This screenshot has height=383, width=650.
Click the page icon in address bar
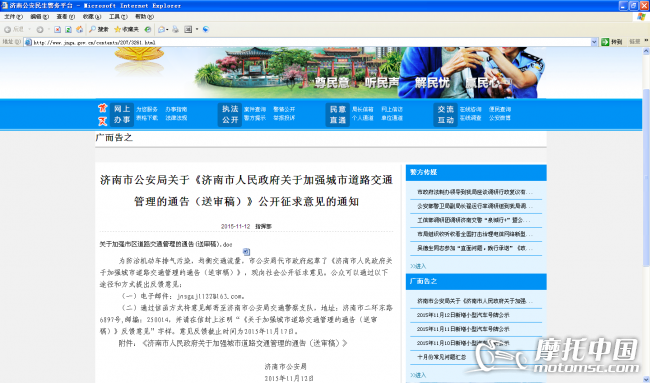pyautogui.click(x=28, y=42)
